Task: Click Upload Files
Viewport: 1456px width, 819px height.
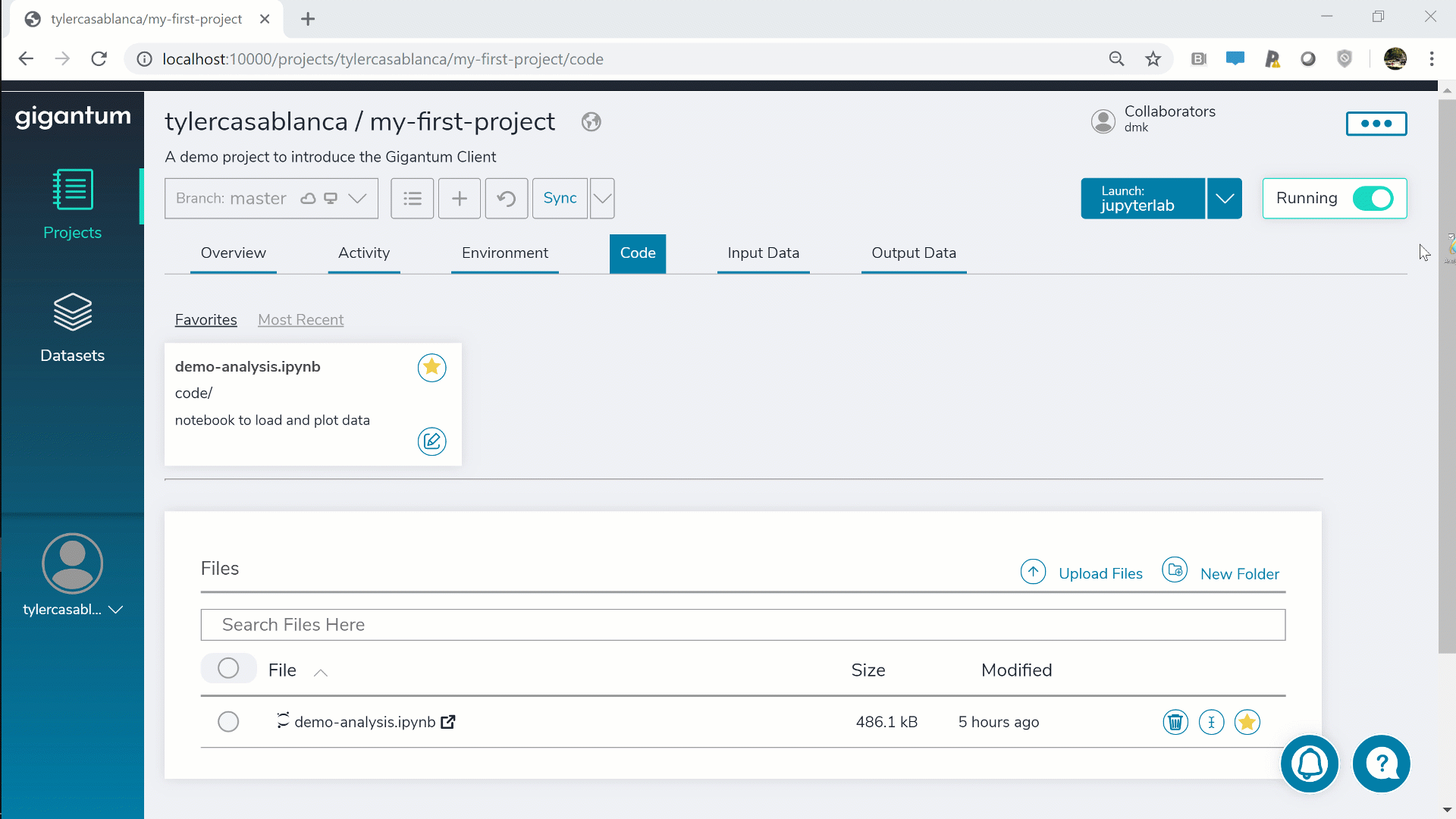Action: pos(1081,573)
